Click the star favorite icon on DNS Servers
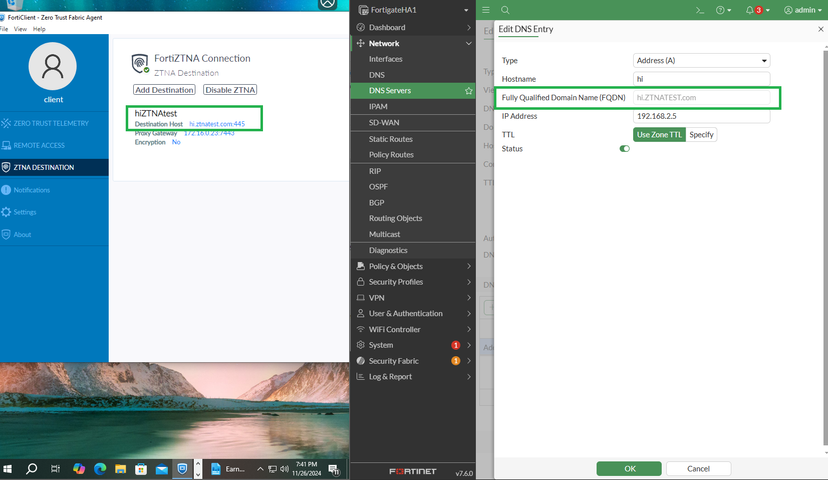The image size is (828, 480). coord(468,91)
